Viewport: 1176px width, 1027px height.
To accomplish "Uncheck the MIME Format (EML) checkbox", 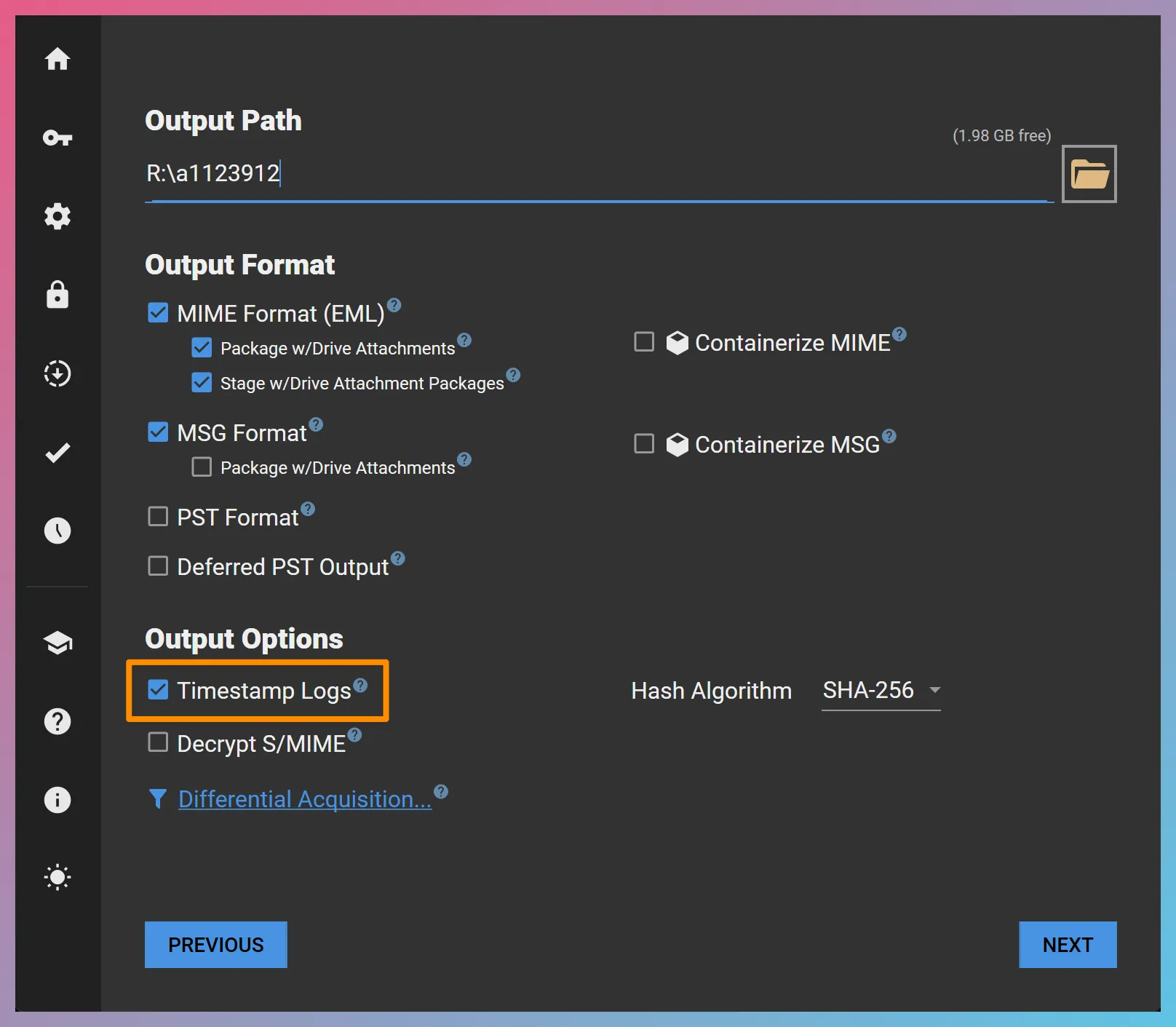I will [158, 313].
